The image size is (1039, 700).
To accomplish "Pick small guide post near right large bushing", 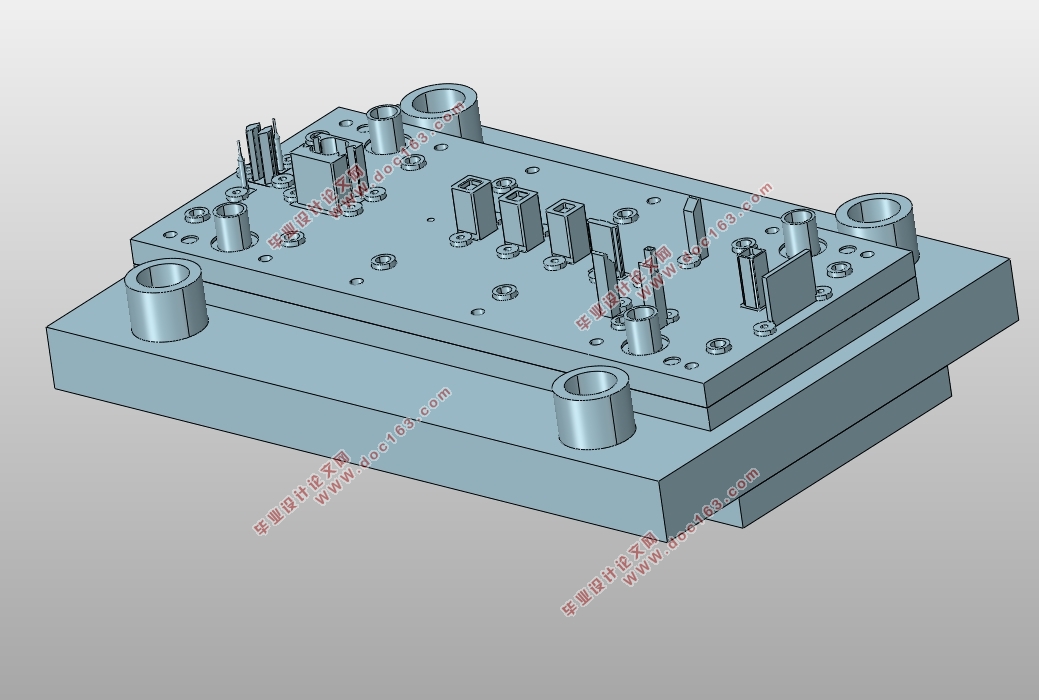I will (800, 232).
